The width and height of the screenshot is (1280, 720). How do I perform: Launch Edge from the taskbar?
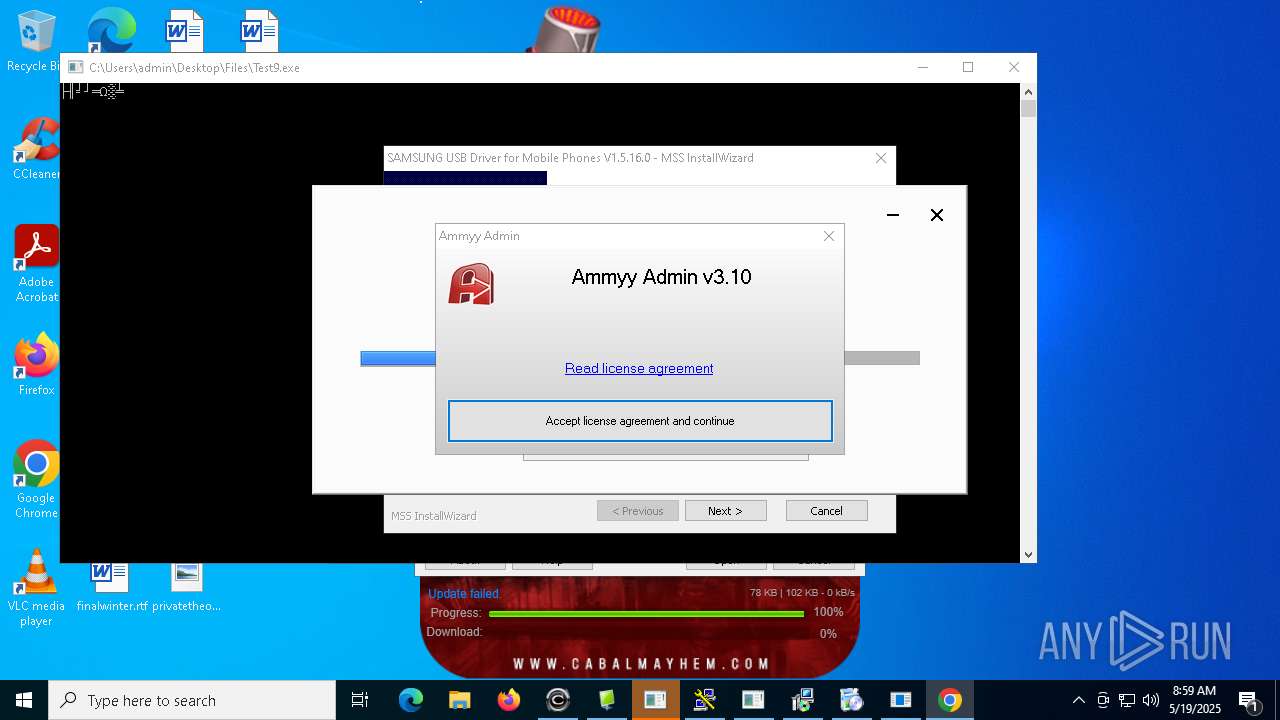(x=411, y=700)
